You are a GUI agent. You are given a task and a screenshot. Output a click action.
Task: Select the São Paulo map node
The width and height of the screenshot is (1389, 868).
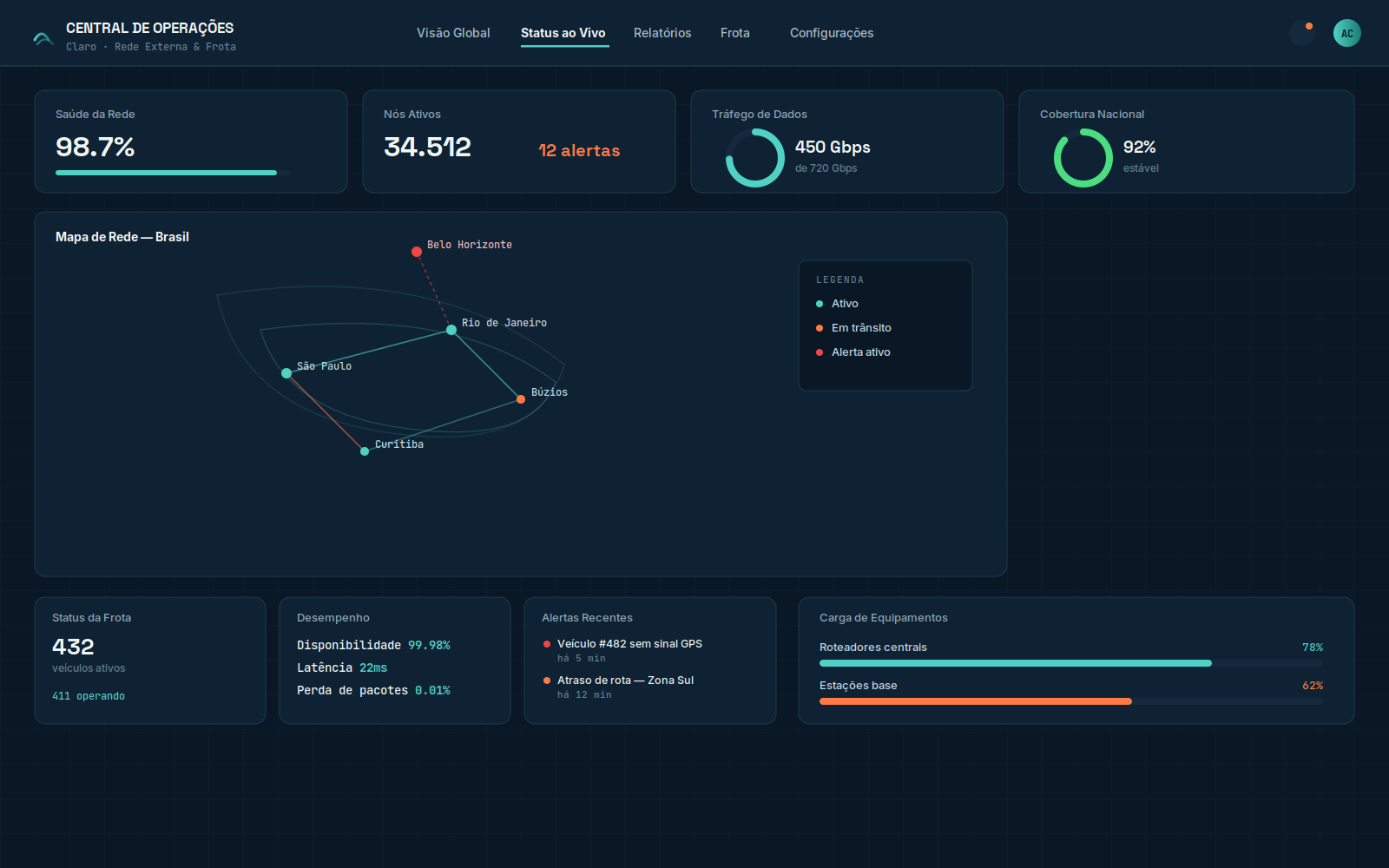pyautogui.click(x=286, y=373)
